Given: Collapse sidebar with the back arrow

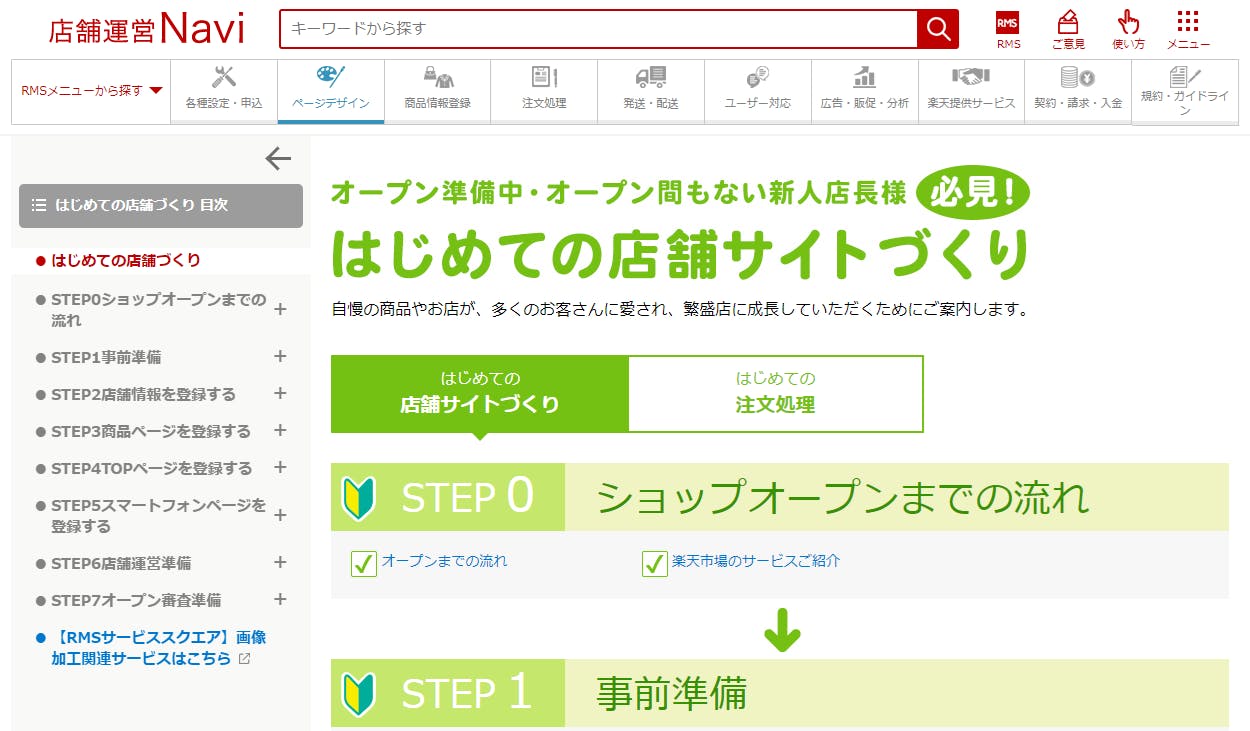Looking at the screenshot, I should click(277, 158).
